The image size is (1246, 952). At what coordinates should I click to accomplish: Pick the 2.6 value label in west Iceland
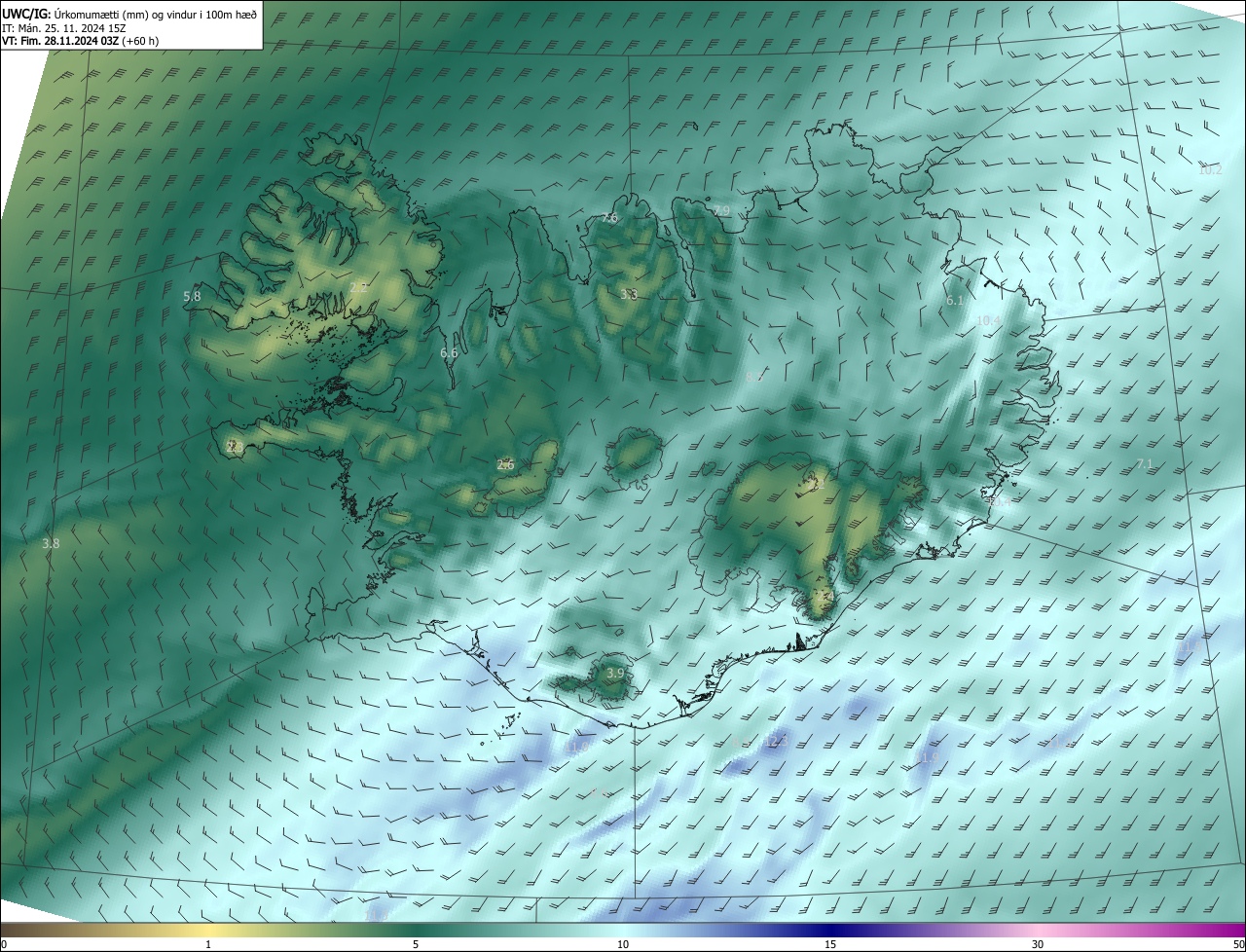point(505,465)
